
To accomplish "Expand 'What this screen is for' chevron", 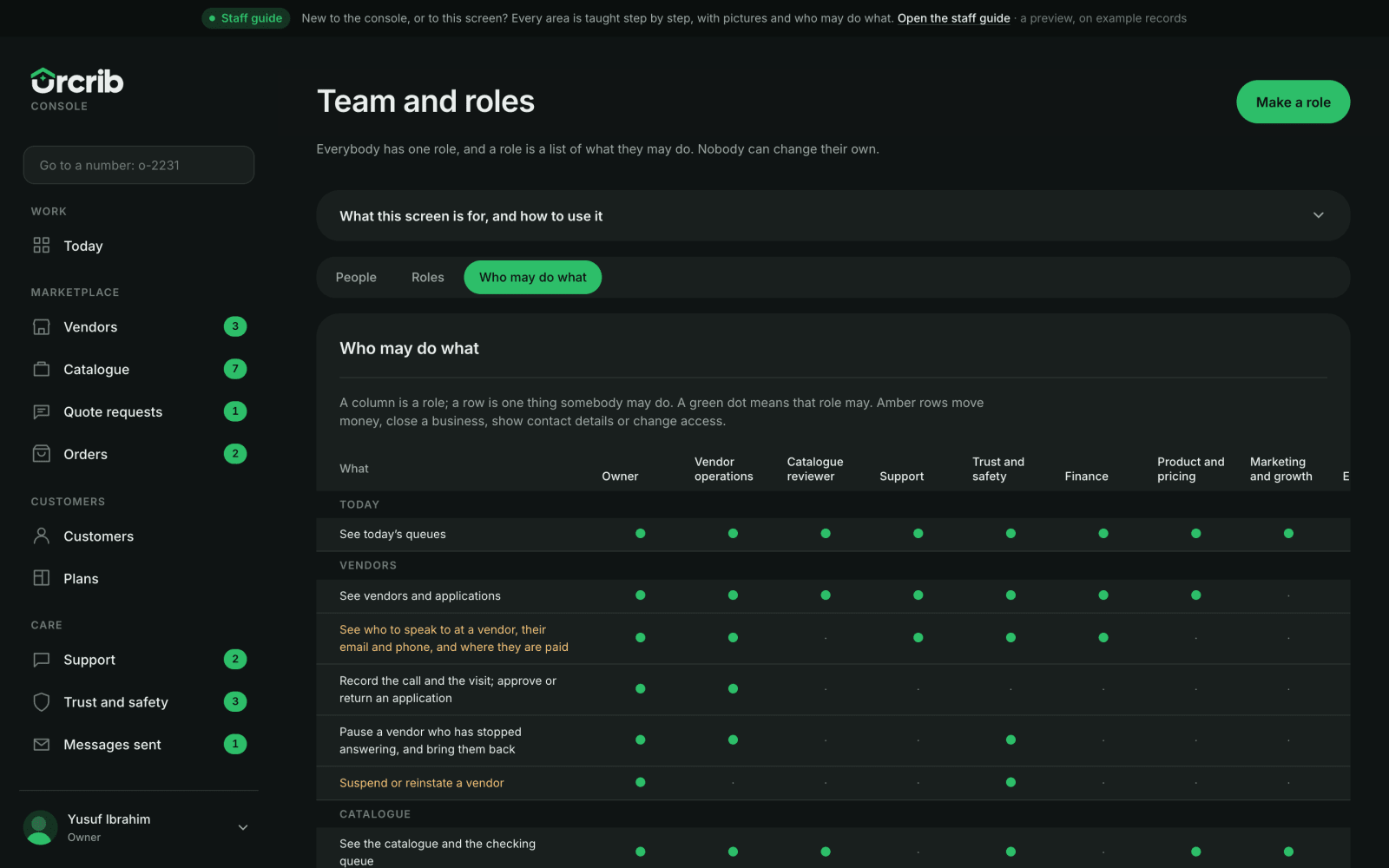I will (x=1318, y=215).
